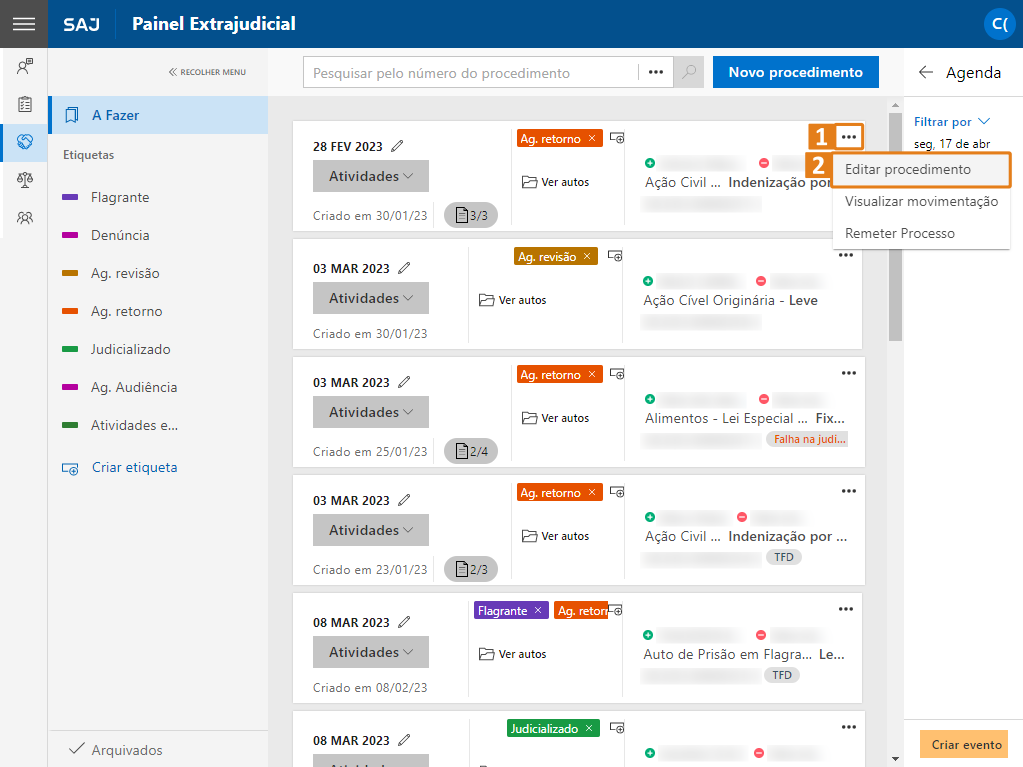The image size is (1023, 767).
Task: Click add-tag icon on the Alimentos card
Action: tap(617, 374)
